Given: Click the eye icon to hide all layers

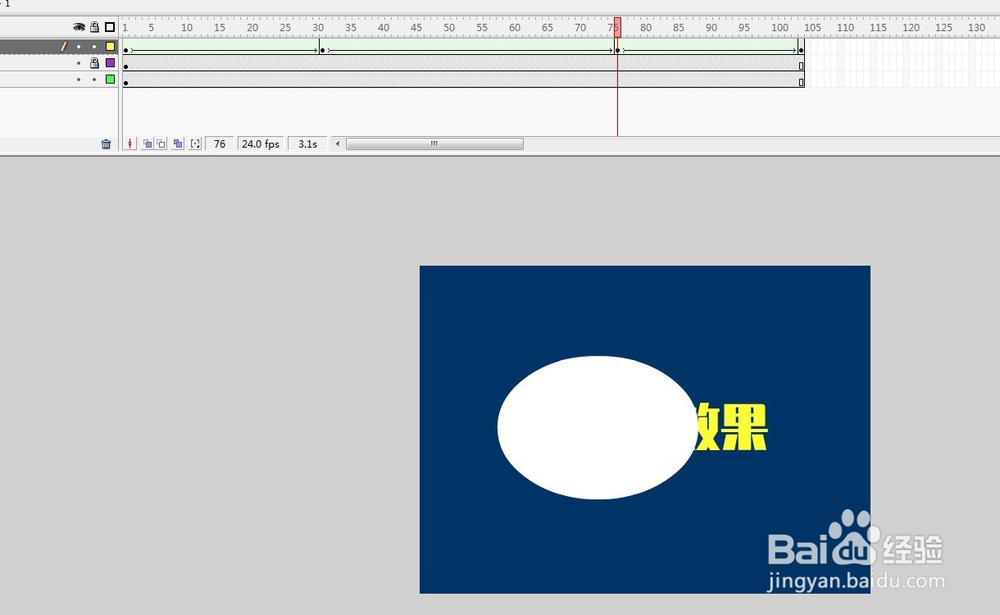Looking at the screenshot, I should (79, 27).
